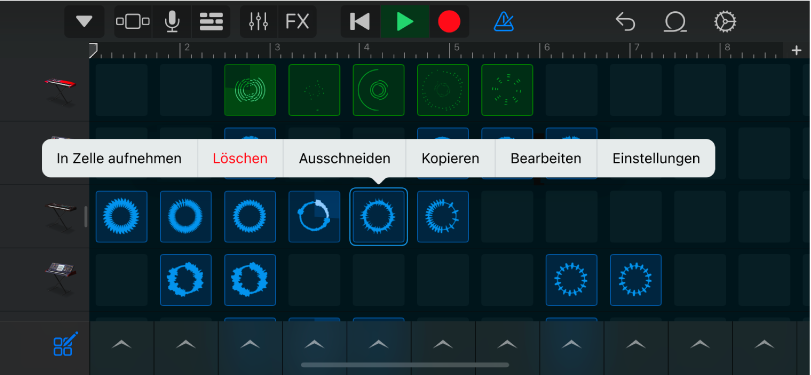The width and height of the screenshot is (811, 375).
Task: Add song section with plus button
Action: (797, 50)
